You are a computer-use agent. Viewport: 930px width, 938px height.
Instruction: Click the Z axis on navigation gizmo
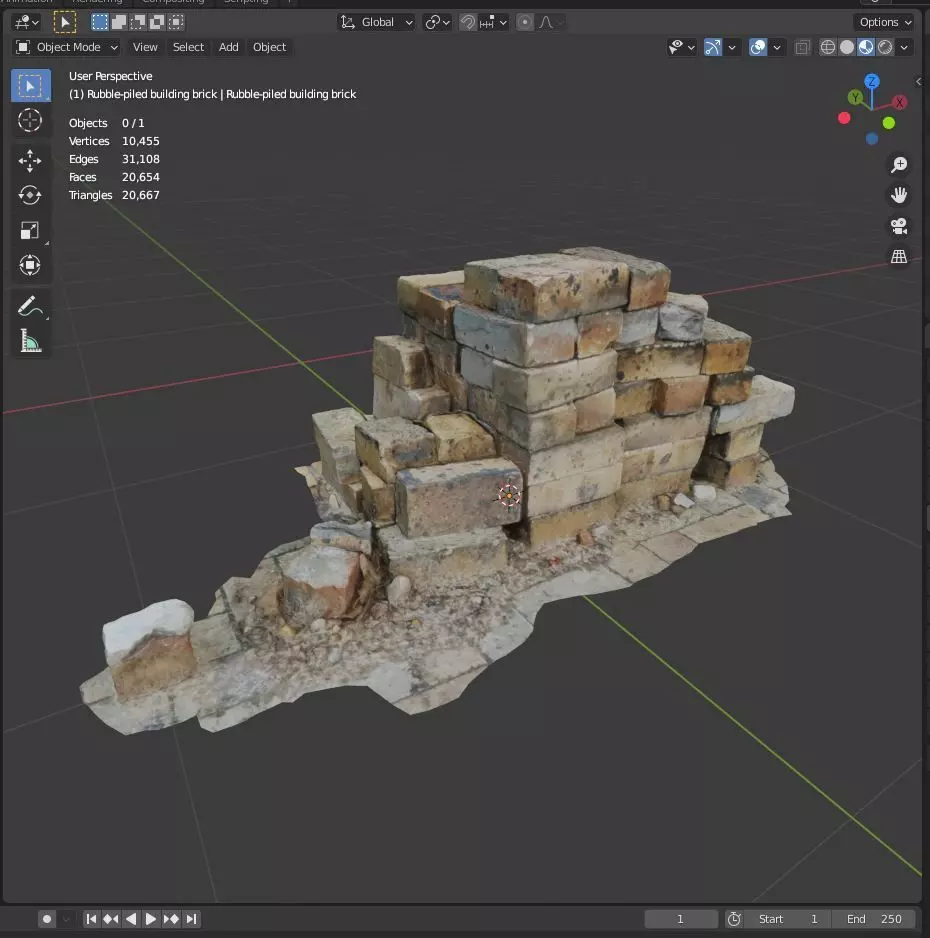[872, 81]
